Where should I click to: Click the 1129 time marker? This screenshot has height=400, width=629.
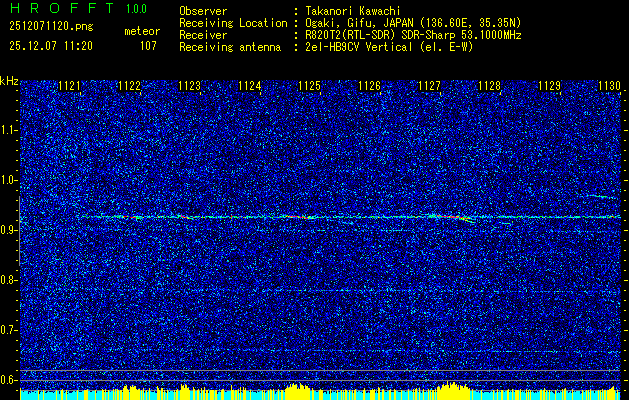pyautogui.click(x=549, y=86)
